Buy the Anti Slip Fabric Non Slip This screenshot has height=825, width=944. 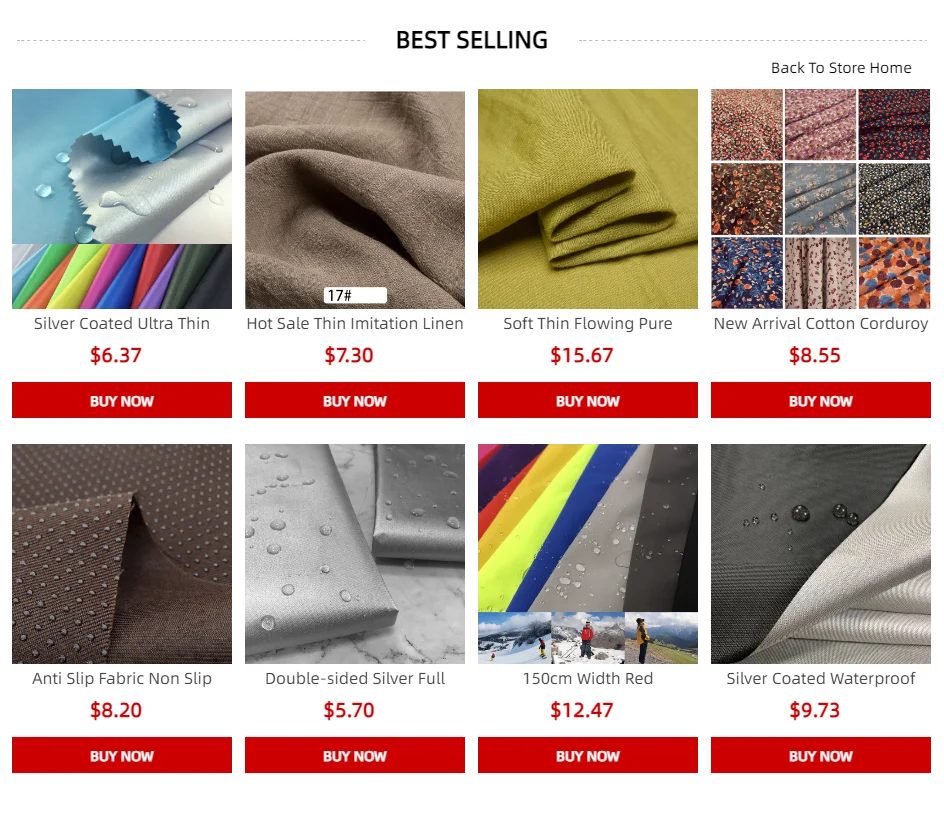[x=122, y=755]
